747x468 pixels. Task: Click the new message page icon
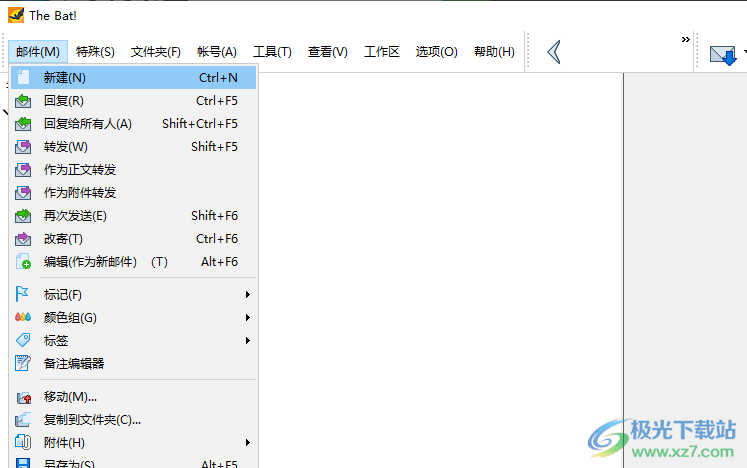[24, 77]
